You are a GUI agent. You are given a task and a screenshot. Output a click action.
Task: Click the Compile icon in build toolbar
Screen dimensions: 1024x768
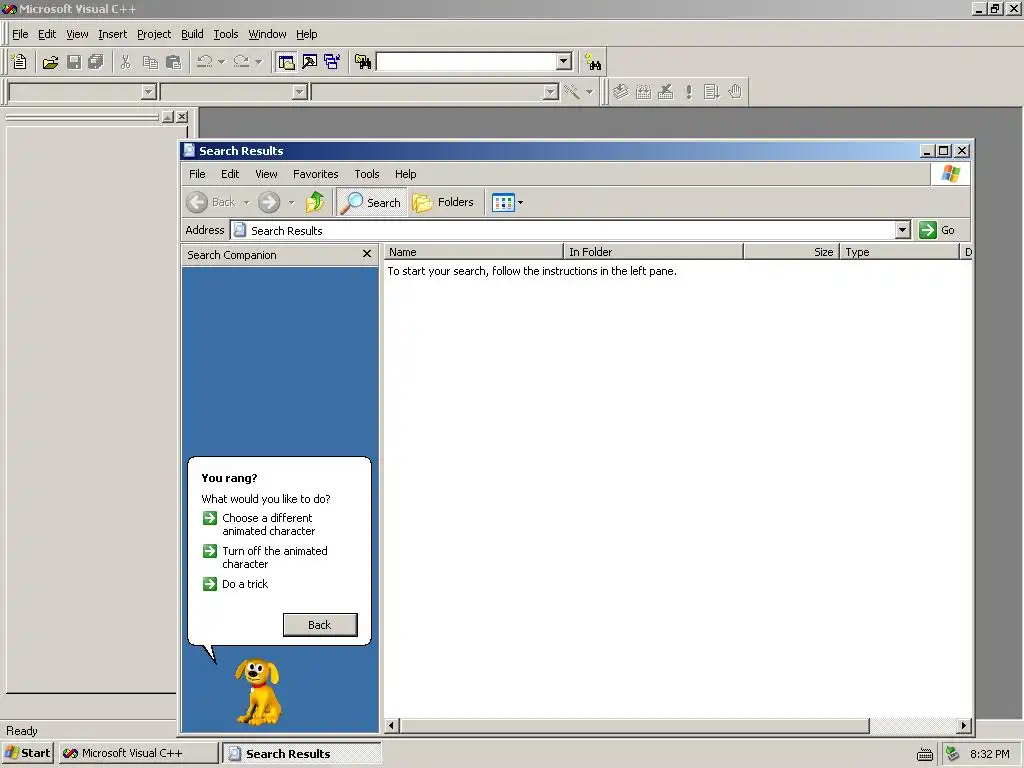[x=620, y=92]
